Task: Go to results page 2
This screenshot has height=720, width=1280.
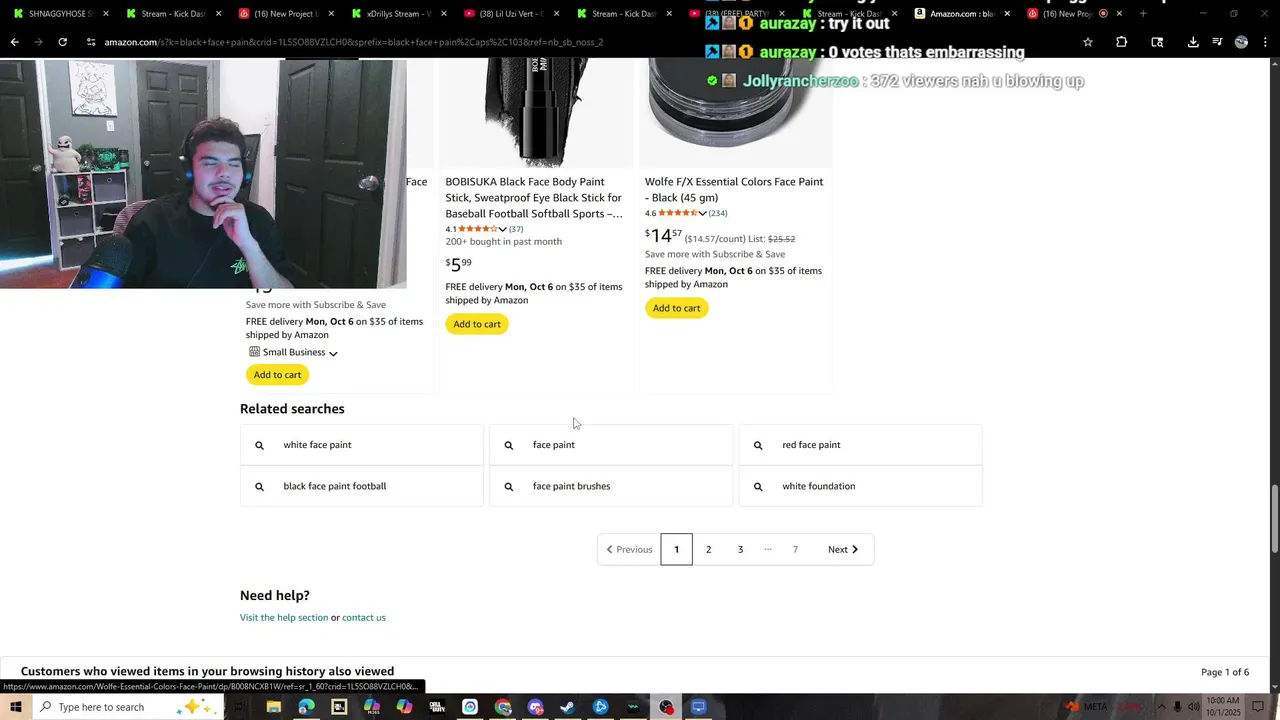Action: 708,549
